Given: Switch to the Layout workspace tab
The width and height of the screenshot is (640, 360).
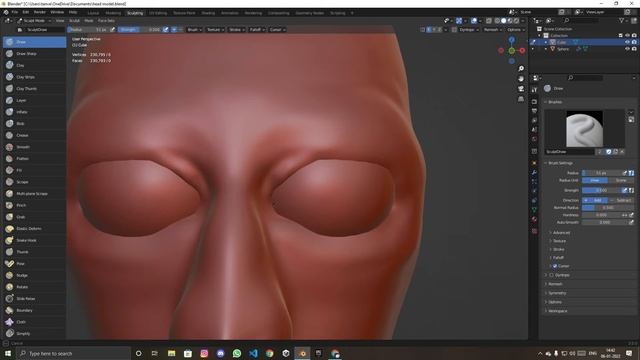Looking at the screenshot, I should click(x=93, y=13).
